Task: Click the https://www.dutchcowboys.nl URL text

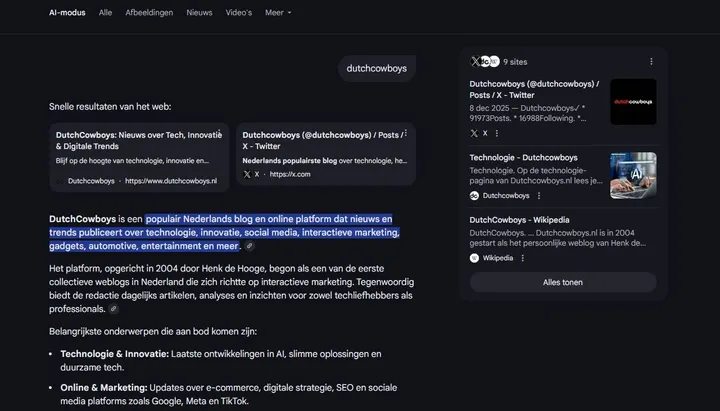Action: click(x=171, y=181)
